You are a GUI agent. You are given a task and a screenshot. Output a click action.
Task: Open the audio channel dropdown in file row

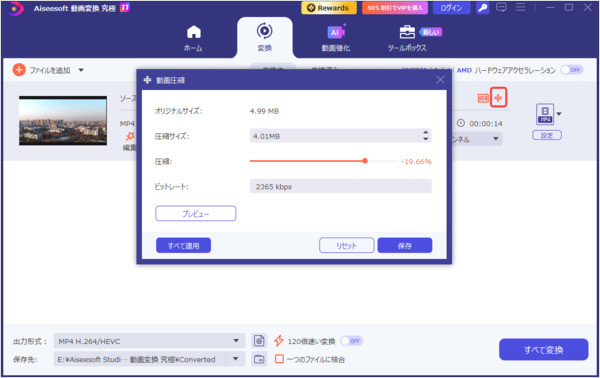pos(496,139)
